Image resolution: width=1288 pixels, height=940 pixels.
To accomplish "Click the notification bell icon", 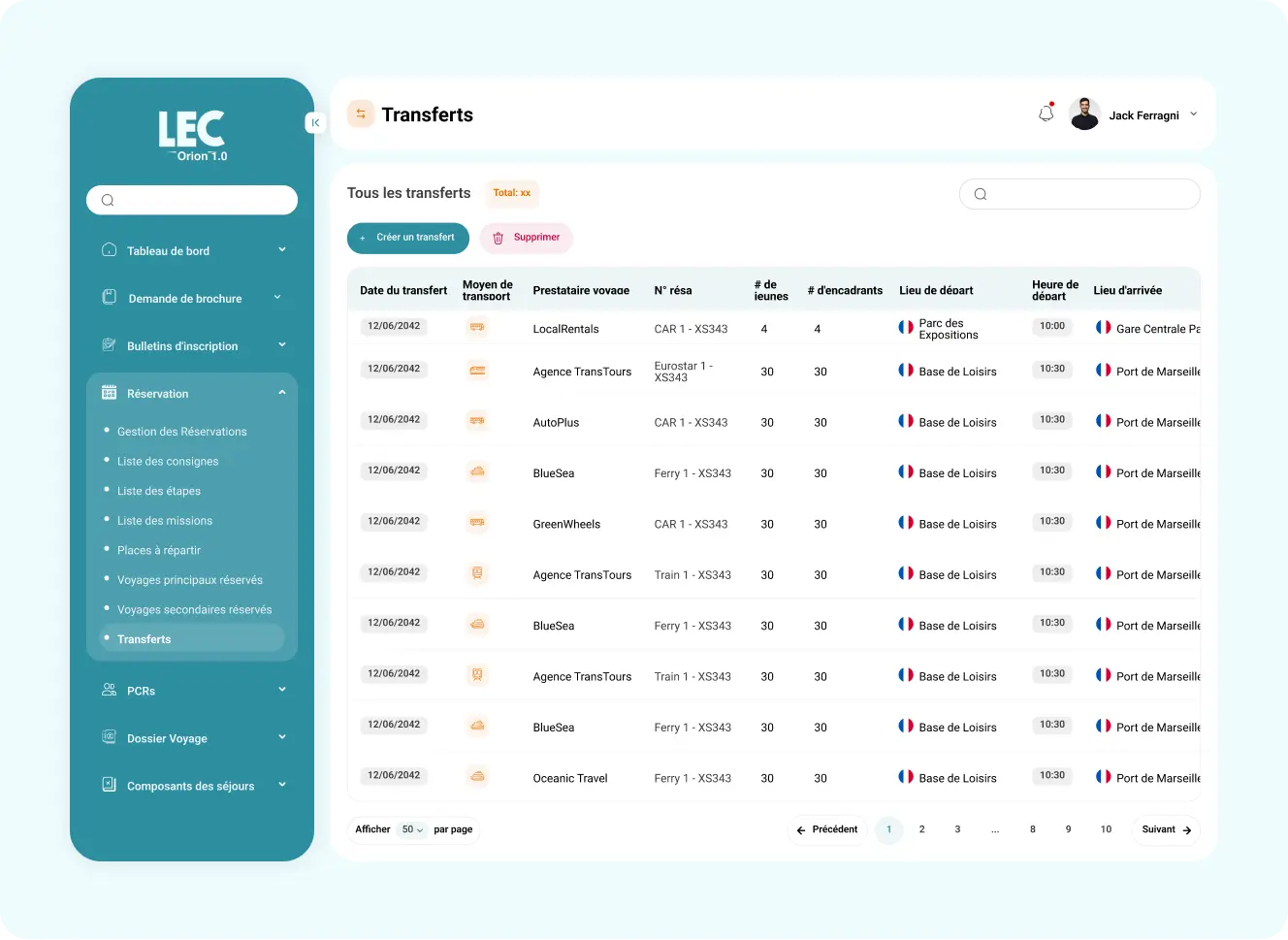I will click(x=1046, y=113).
